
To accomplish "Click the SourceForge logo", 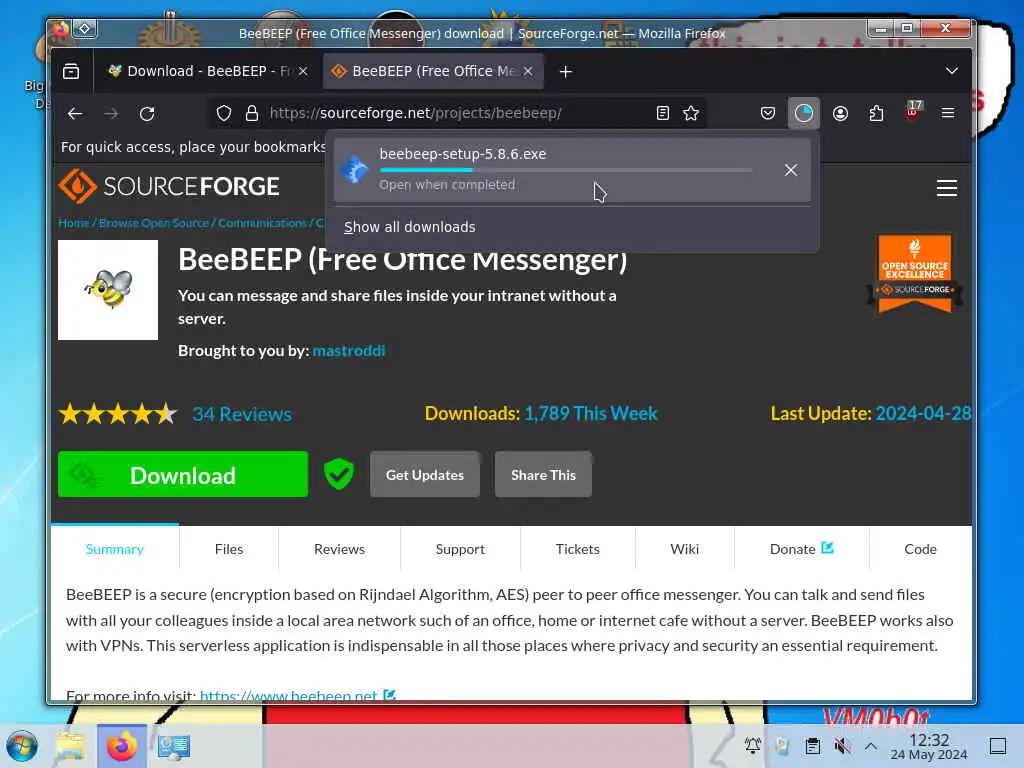I will click(169, 186).
